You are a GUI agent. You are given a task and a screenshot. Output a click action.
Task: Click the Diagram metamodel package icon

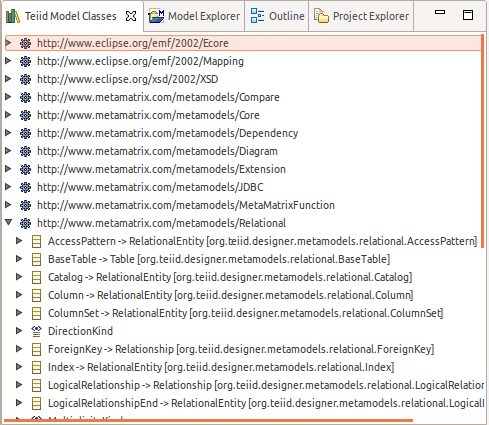click(25, 151)
